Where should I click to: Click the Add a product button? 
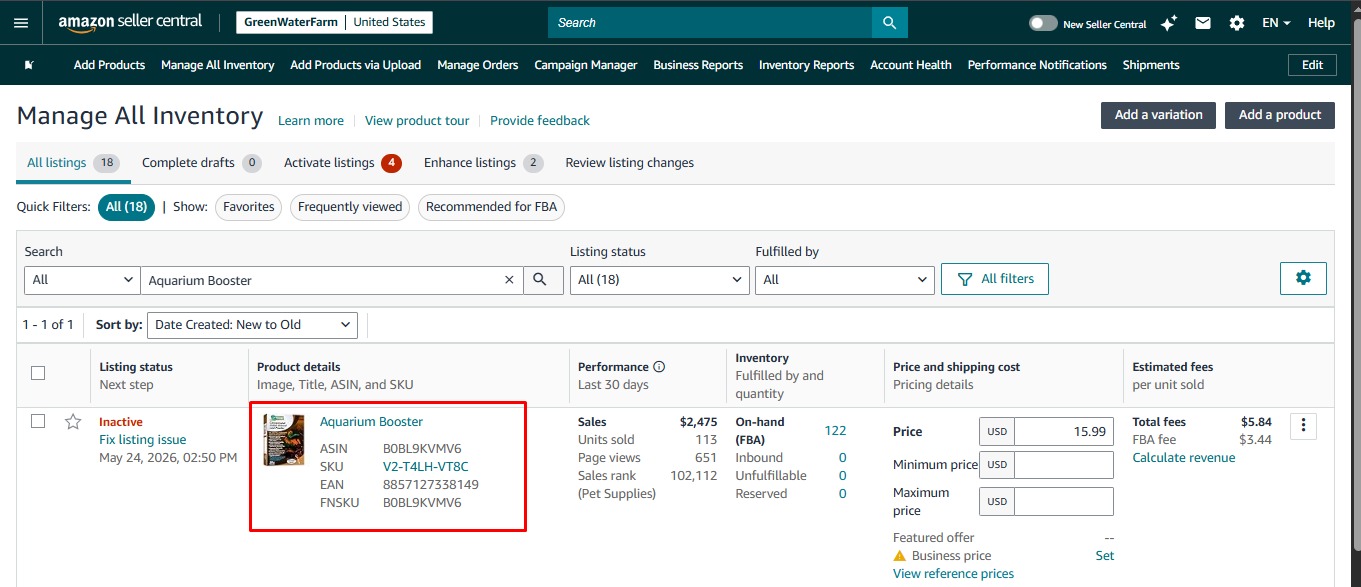(x=1280, y=115)
